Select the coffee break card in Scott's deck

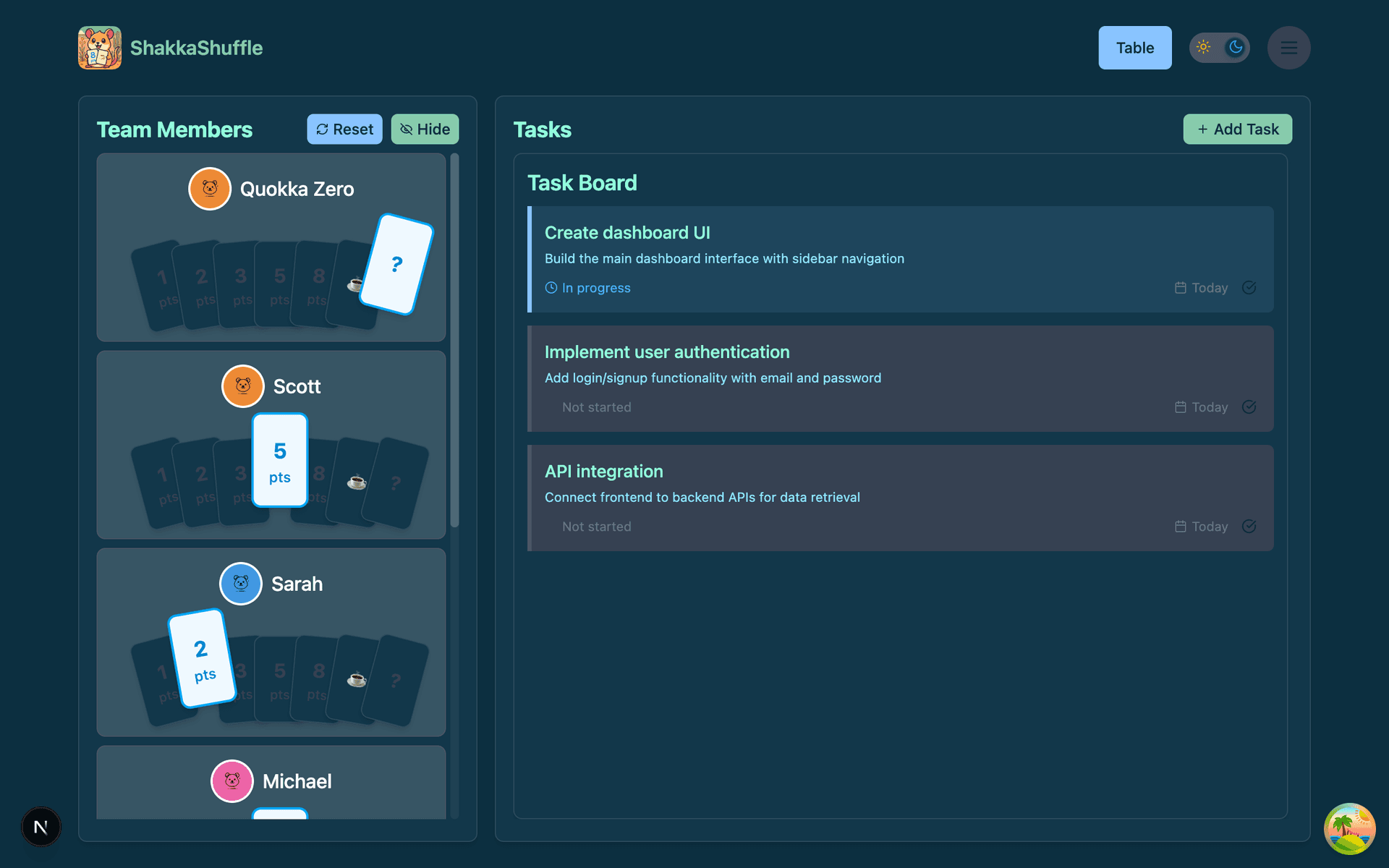(x=357, y=481)
